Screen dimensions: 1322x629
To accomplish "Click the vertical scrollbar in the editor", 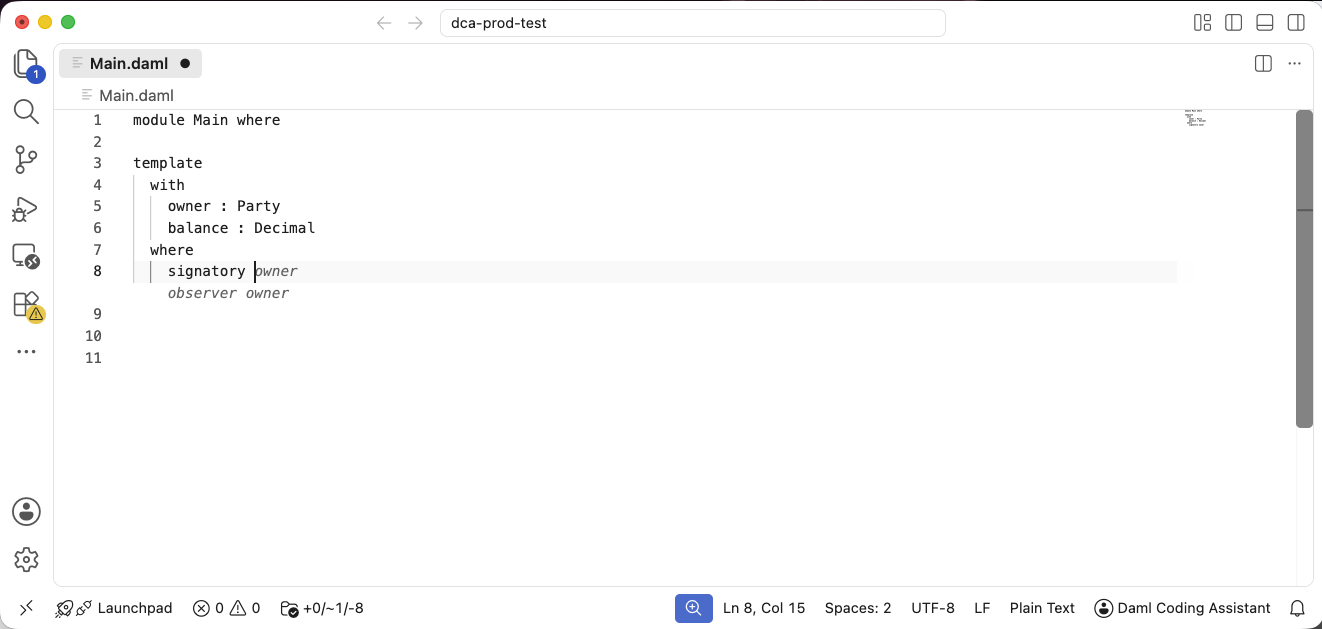I will click(1304, 269).
